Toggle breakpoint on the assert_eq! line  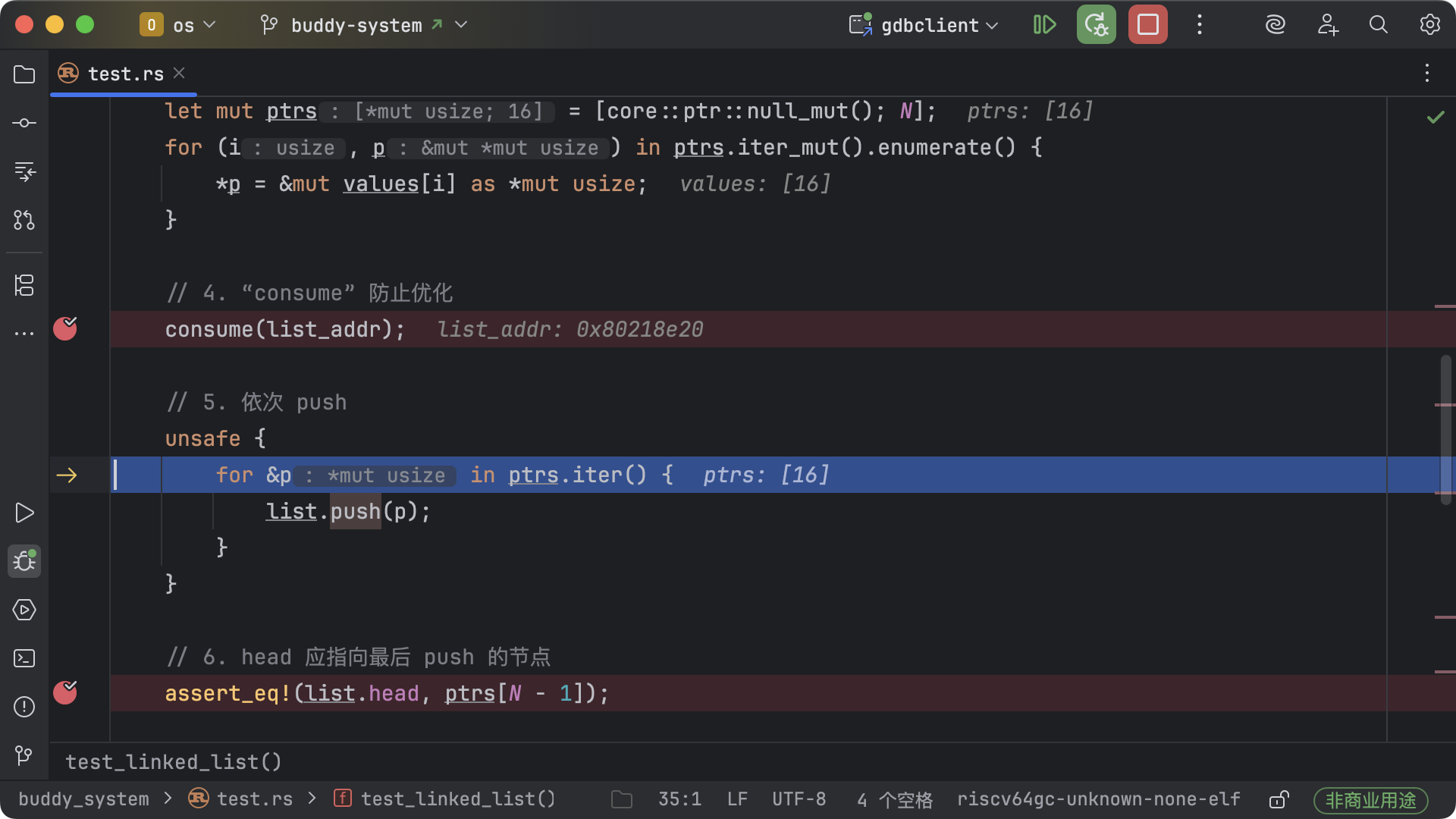(x=65, y=692)
